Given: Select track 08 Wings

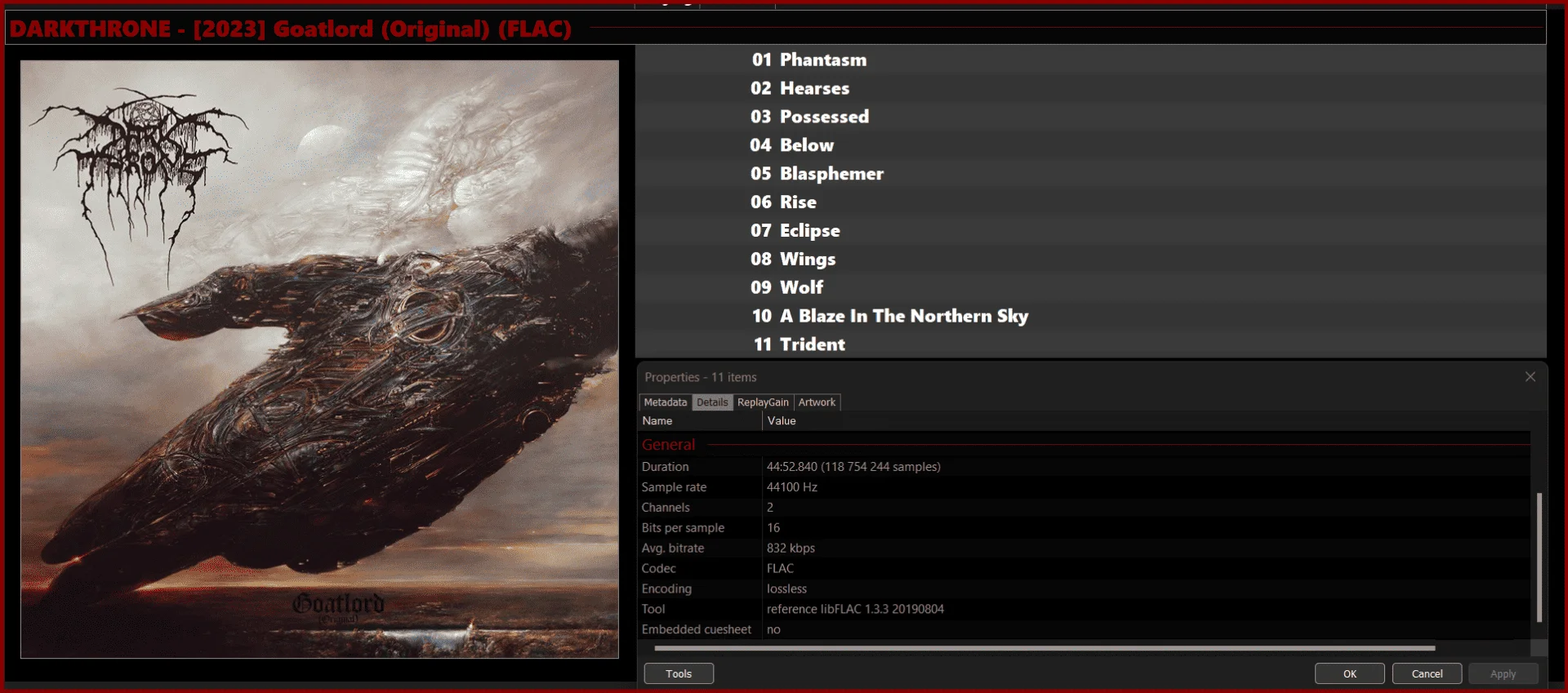Looking at the screenshot, I should coord(1091,259).
